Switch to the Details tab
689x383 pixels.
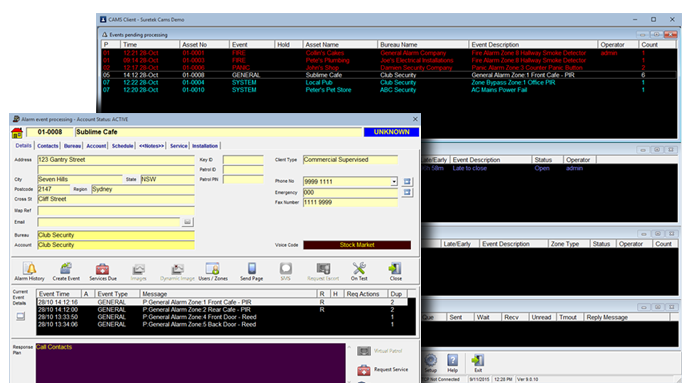[23, 145]
